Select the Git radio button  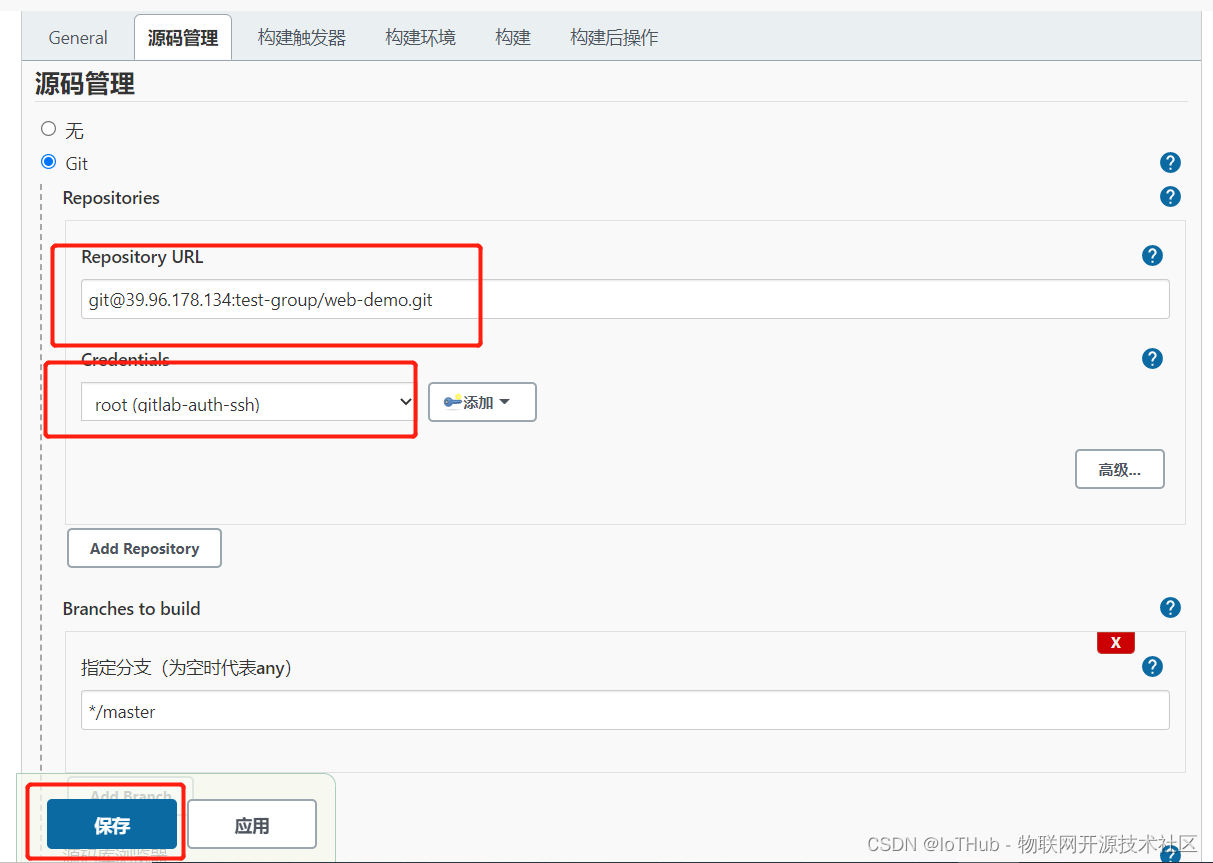click(48, 162)
